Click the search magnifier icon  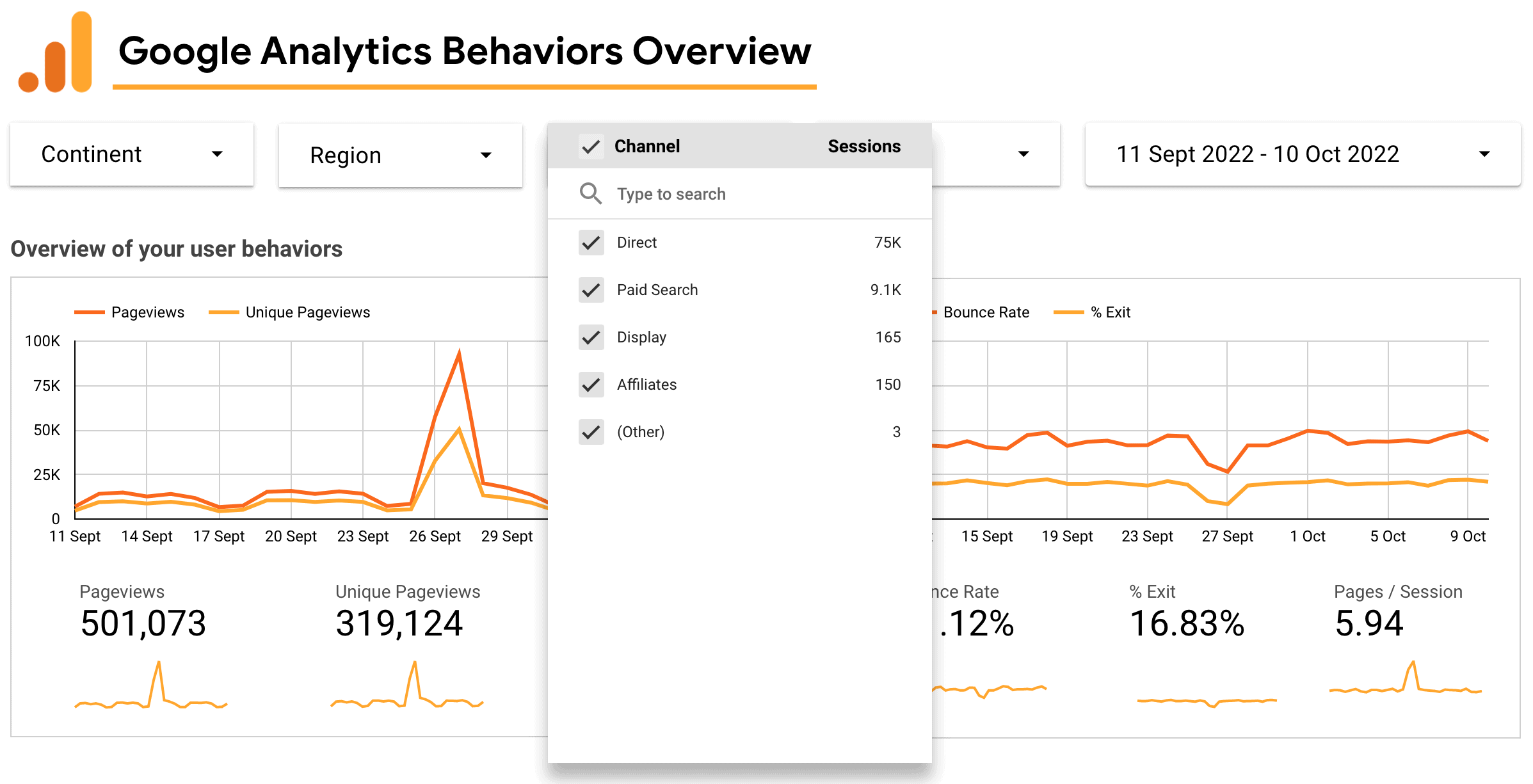(x=590, y=193)
